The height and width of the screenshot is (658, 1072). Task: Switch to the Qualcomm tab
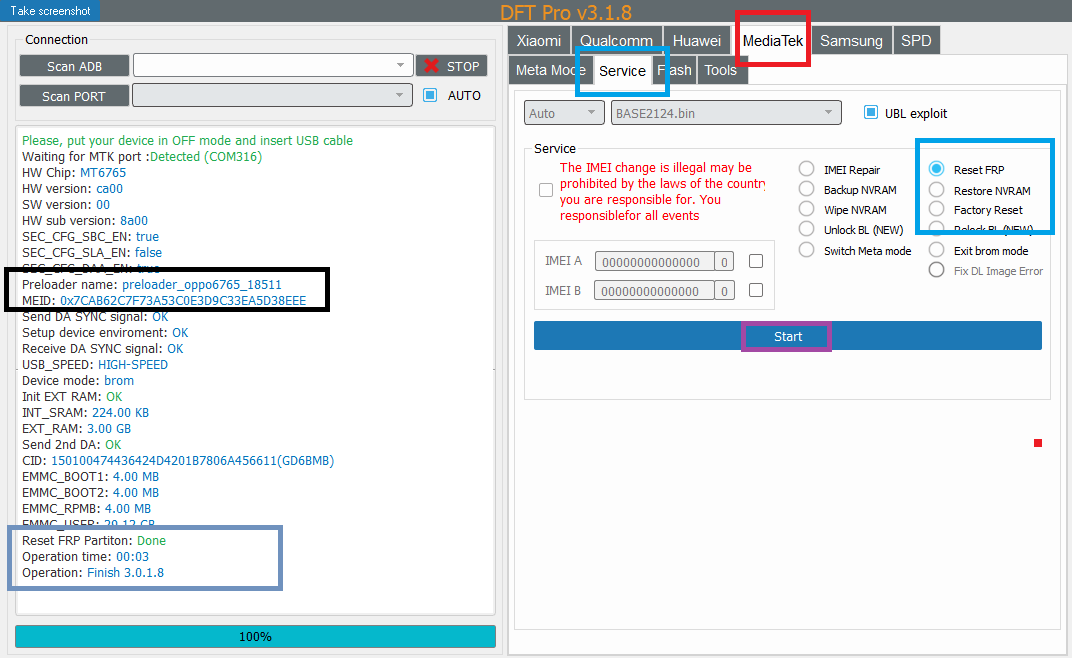tap(617, 40)
